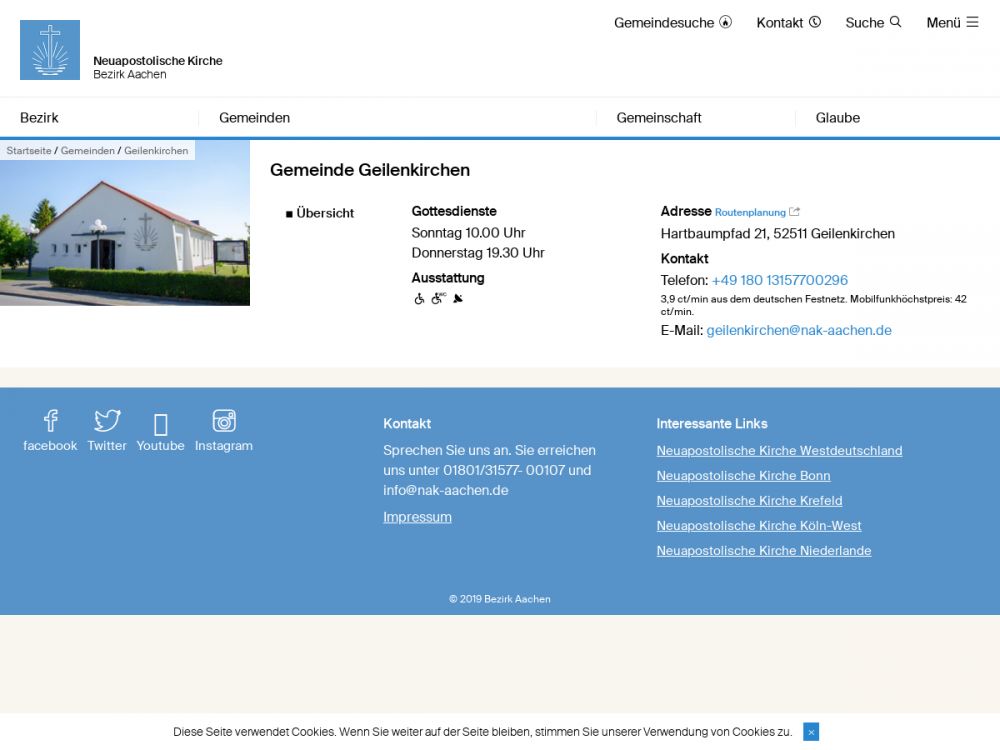Click the wheelchair-accessible WC icon
Screen dimensions: 1000x750
point(438,298)
